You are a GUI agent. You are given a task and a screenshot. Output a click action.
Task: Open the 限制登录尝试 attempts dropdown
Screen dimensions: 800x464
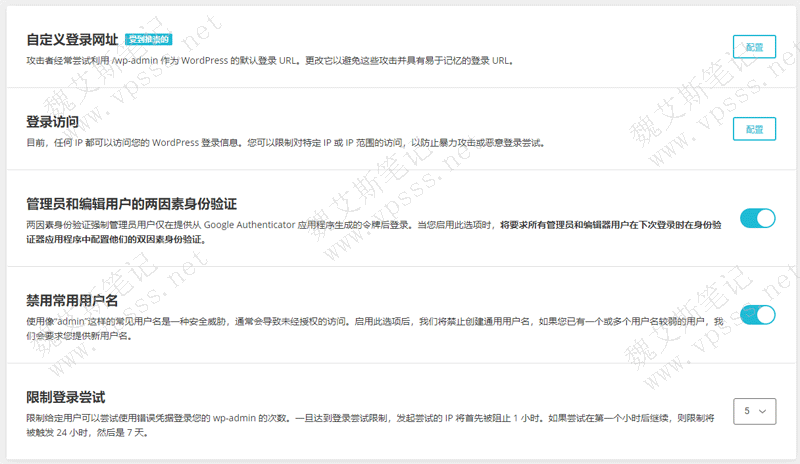tap(754, 411)
